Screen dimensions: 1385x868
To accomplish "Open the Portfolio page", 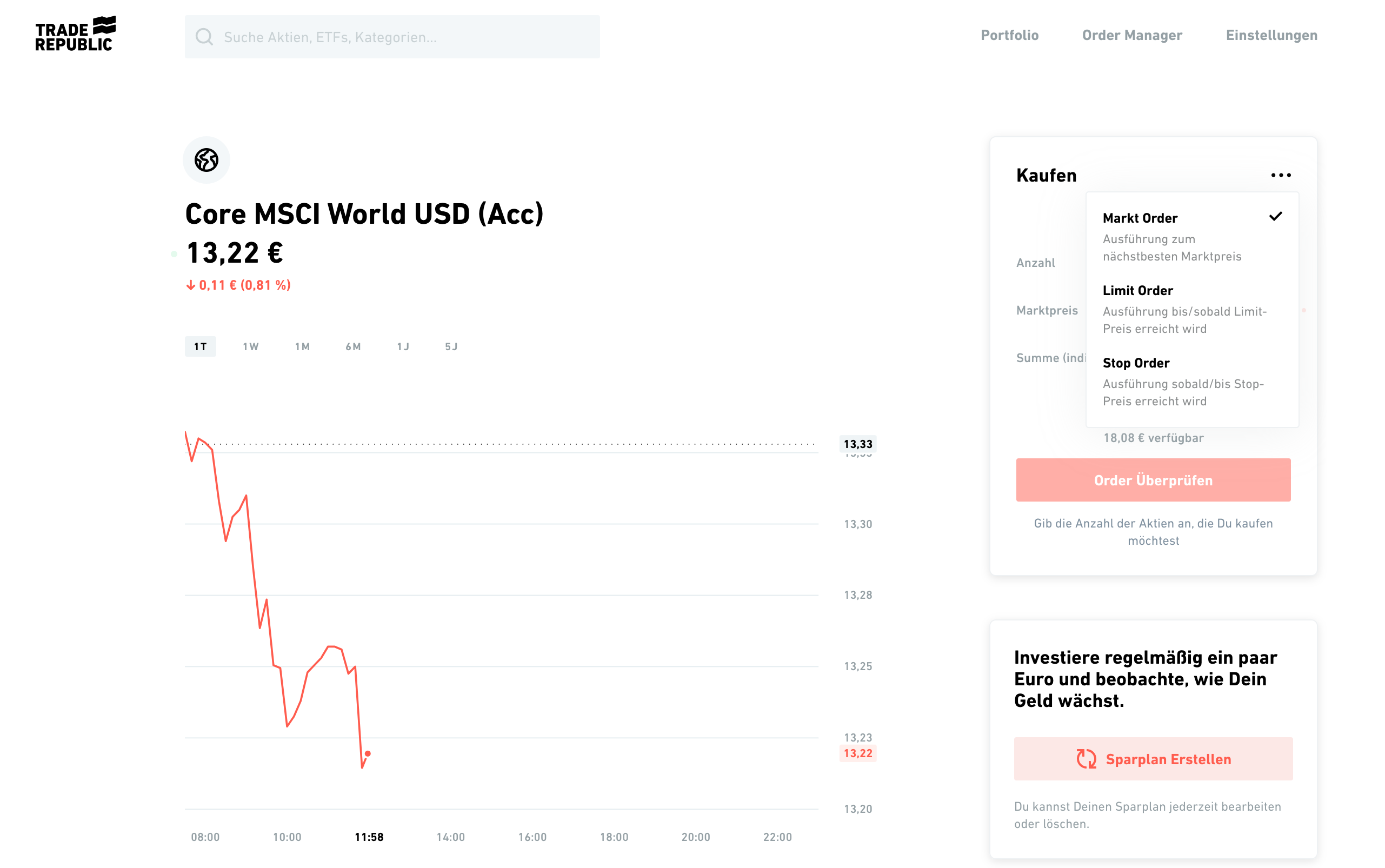I will (x=1009, y=36).
